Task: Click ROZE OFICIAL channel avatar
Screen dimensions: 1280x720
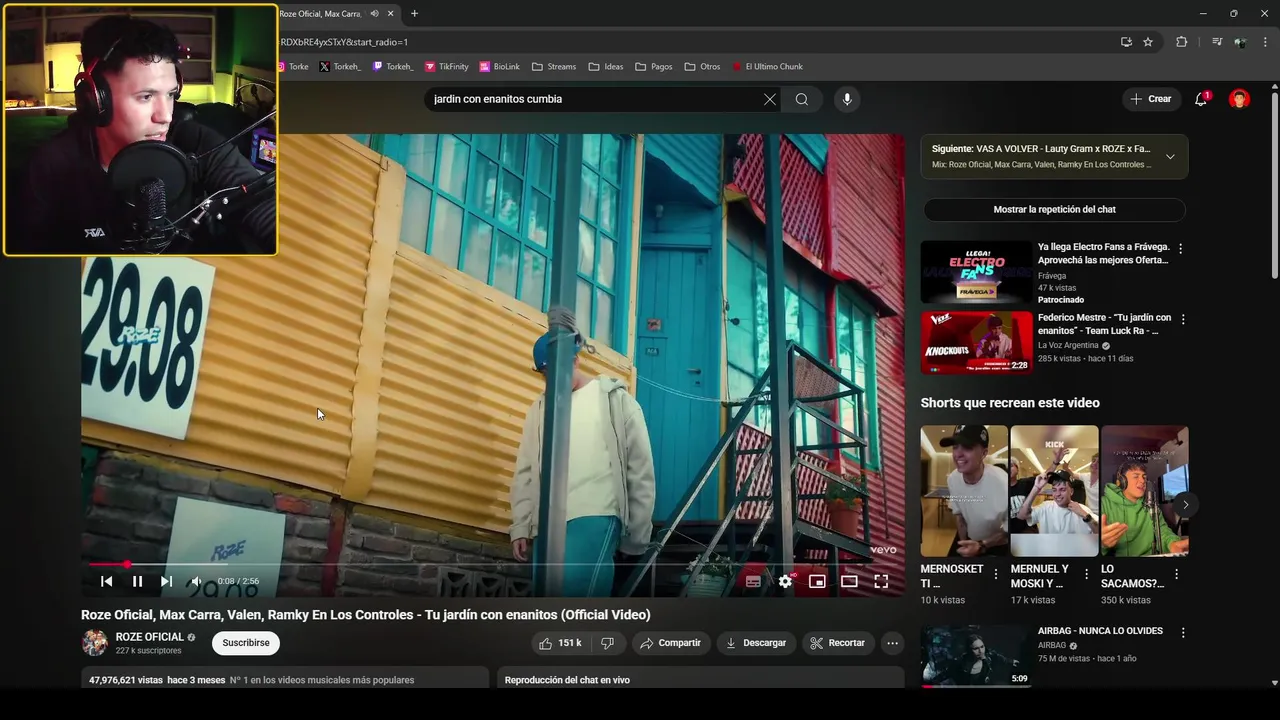Action: [95, 643]
